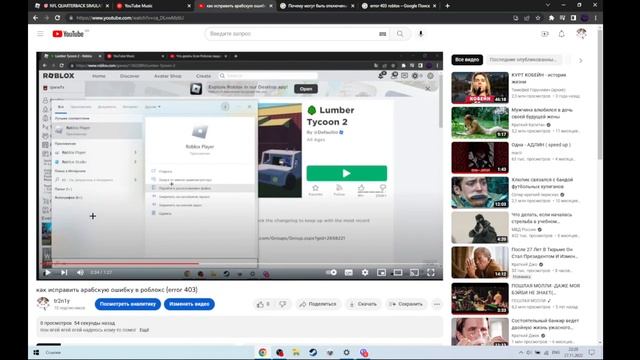Open the tr2n1y channel avatar

[x=43, y=304]
